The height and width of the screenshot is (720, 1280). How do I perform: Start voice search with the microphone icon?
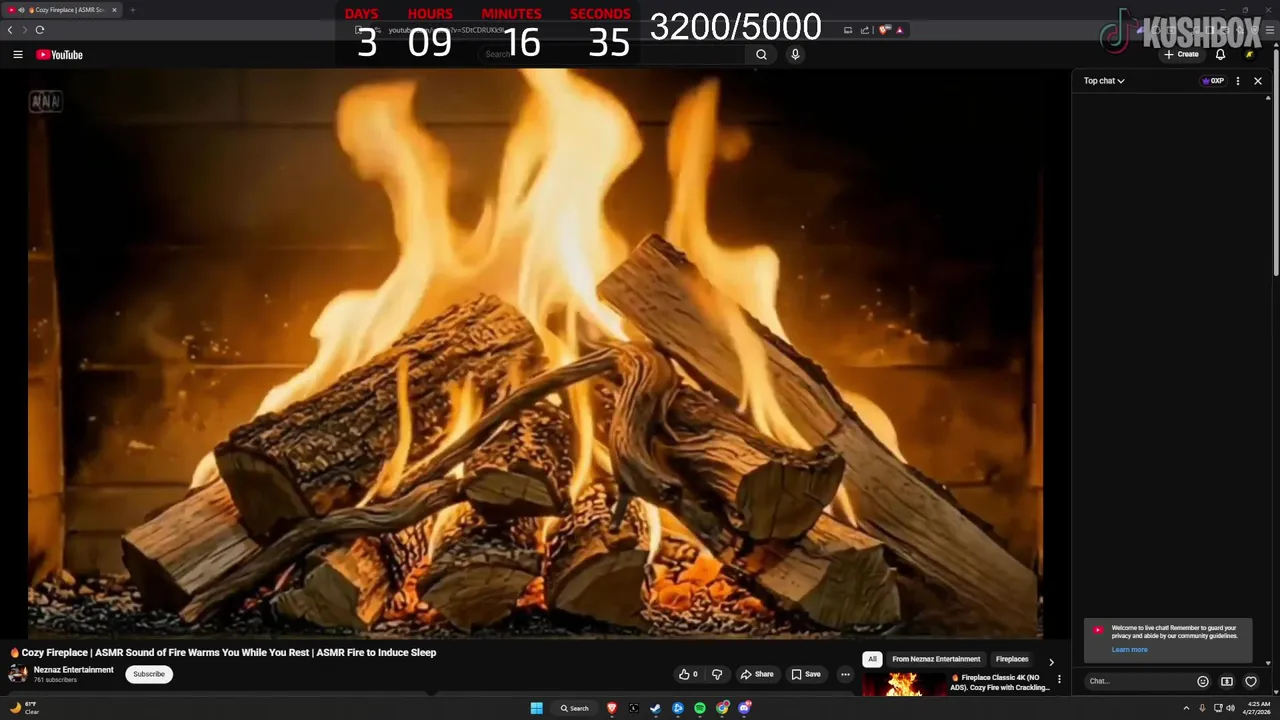(795, 55)
